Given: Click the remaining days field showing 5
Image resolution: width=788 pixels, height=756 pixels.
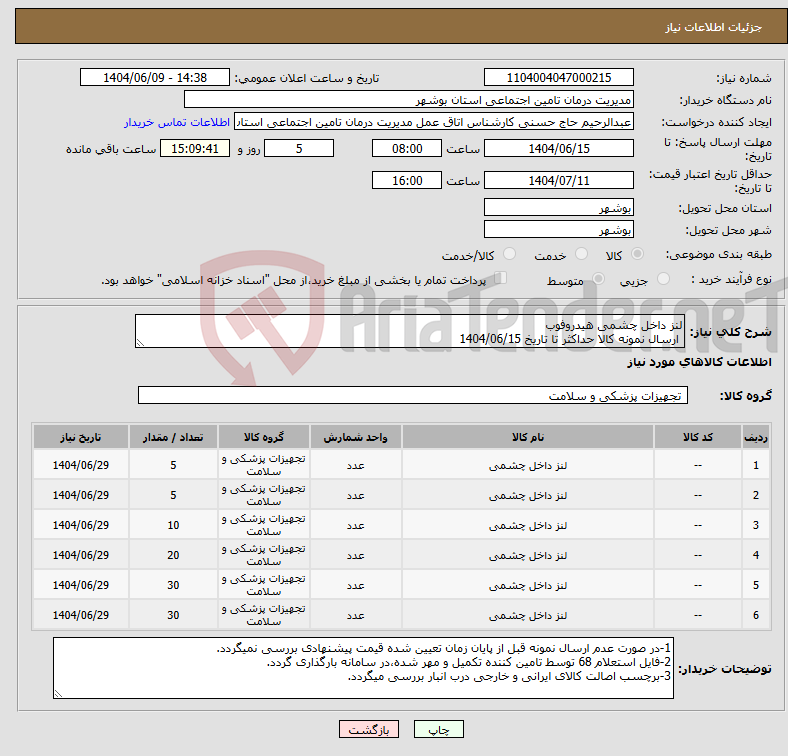Looking at the screenshot, I should (x=299, y=148).
